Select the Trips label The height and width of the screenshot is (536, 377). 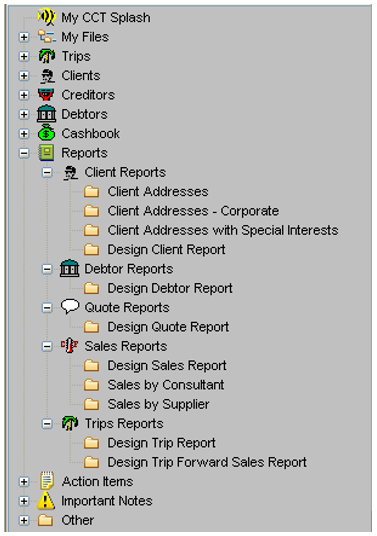pos(76,56)
